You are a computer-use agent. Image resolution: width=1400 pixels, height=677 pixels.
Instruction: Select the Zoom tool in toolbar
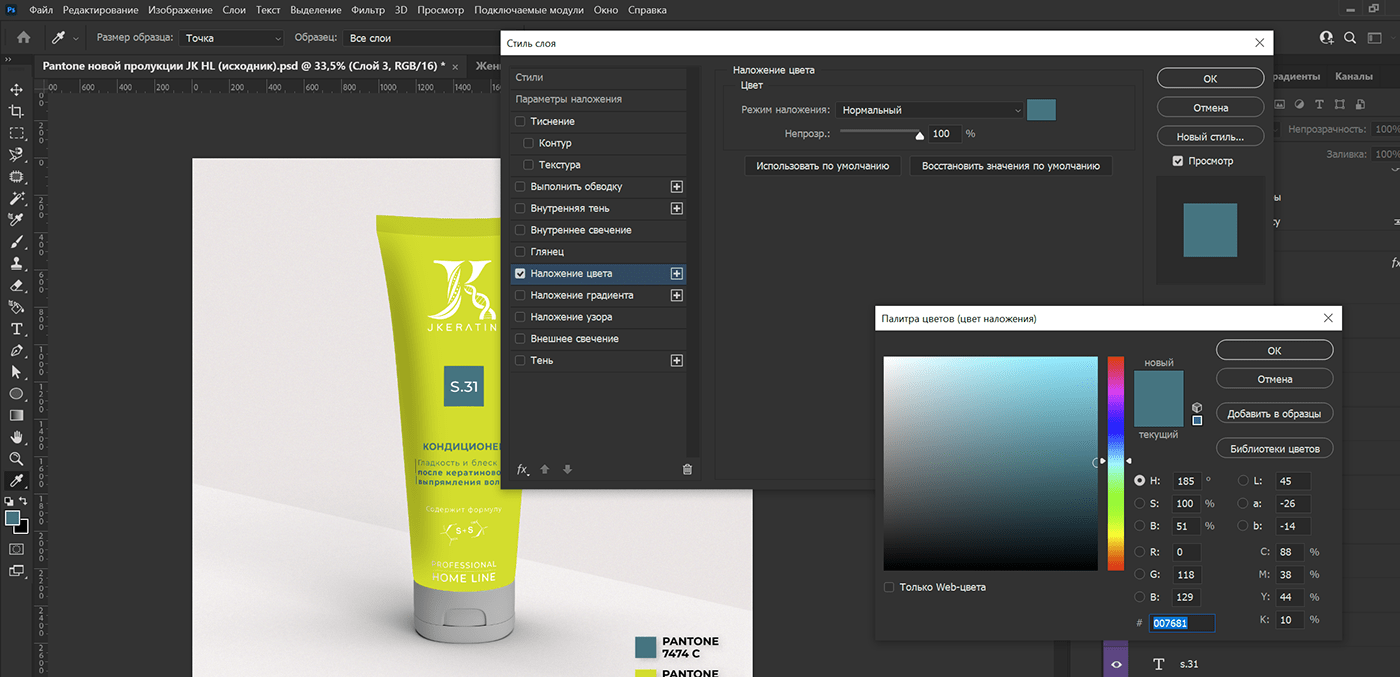(17, 459)
